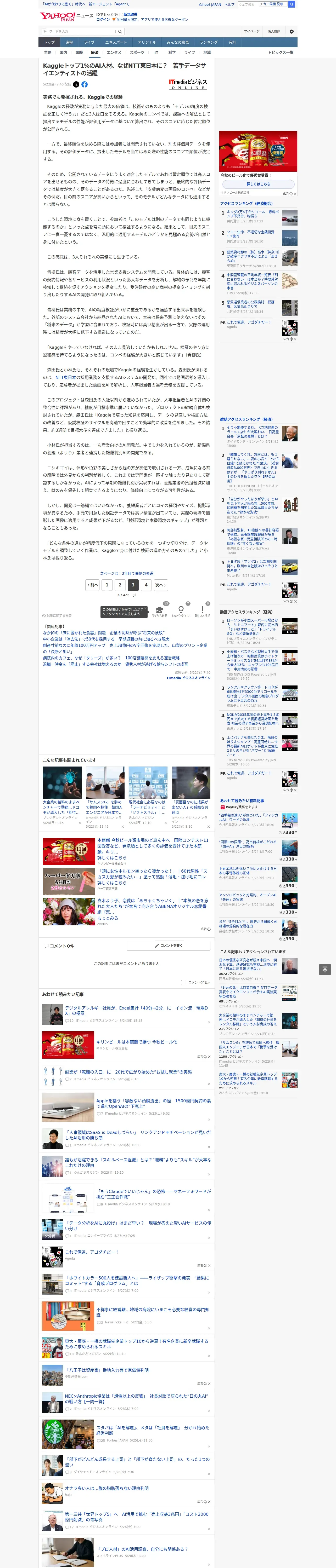This screenshot has width=336, height=1568.
Task: Close the リアクションで支援しよう tooltip
Action: (x=145, y=609)
